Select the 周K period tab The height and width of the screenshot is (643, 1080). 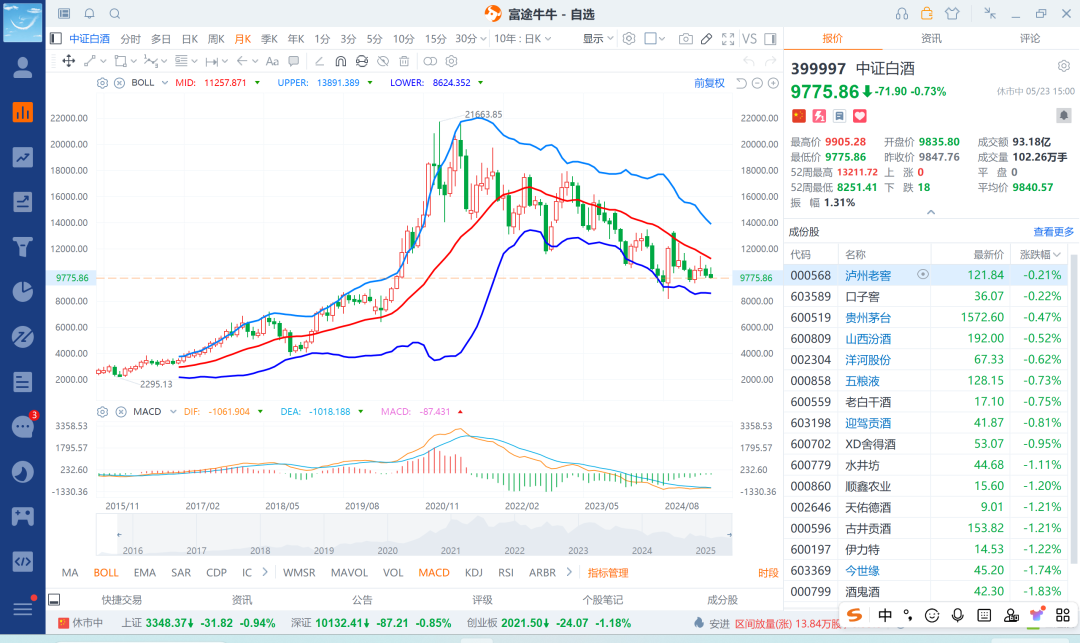(x=216, y=39)
